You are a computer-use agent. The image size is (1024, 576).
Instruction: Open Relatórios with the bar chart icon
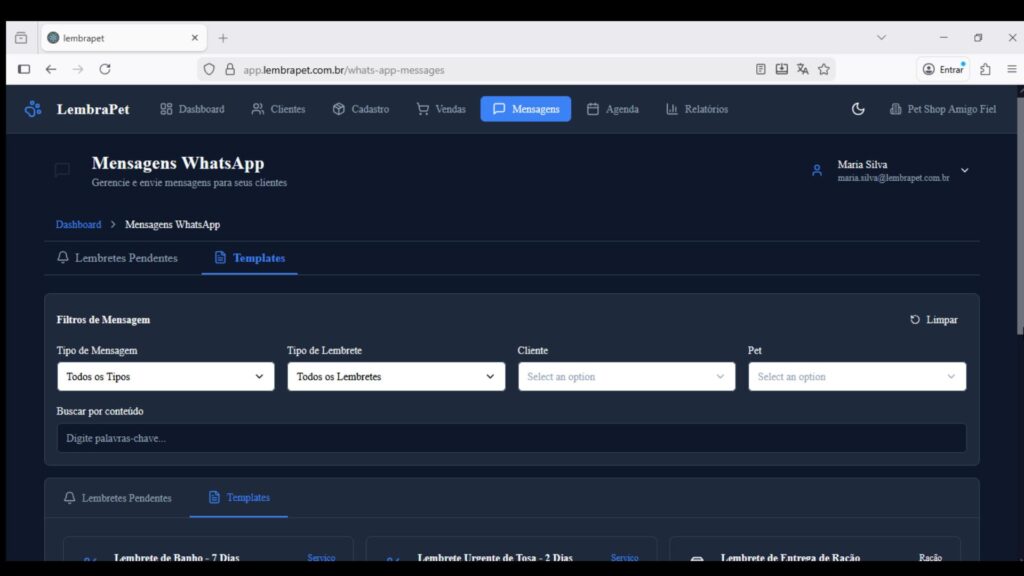697,109
